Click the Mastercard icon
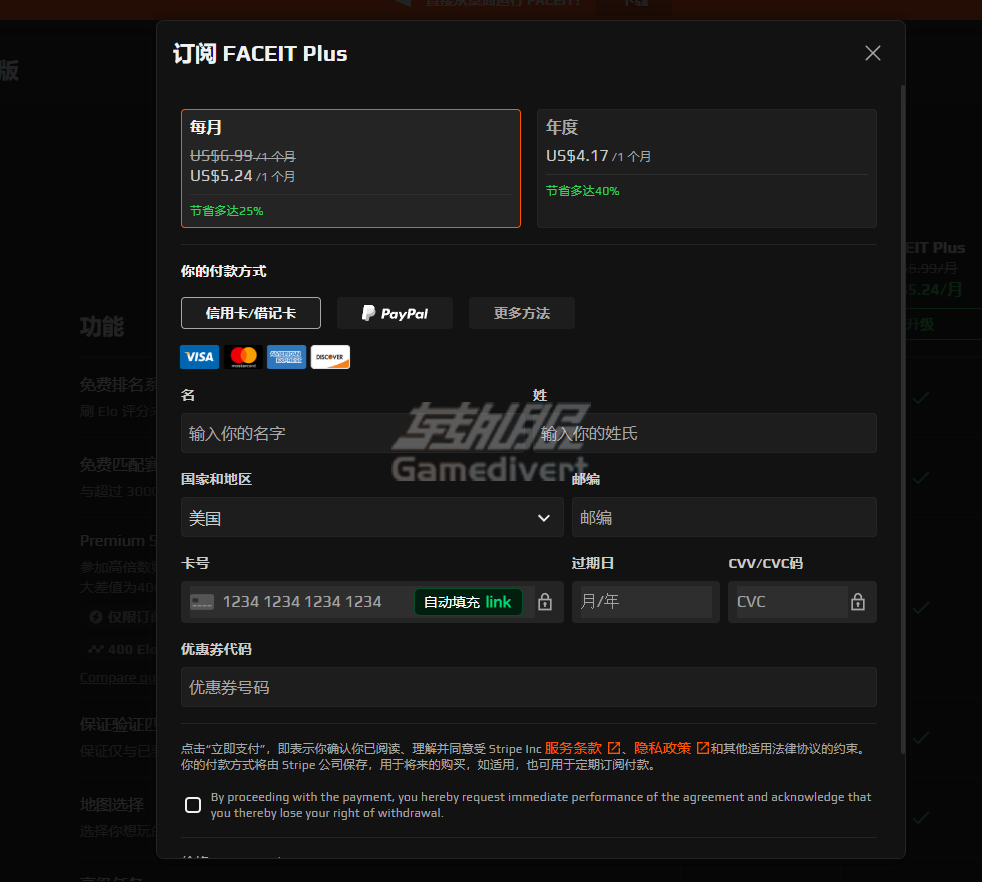The height and width of the screenshot is (882, 982). pos(242,357)
